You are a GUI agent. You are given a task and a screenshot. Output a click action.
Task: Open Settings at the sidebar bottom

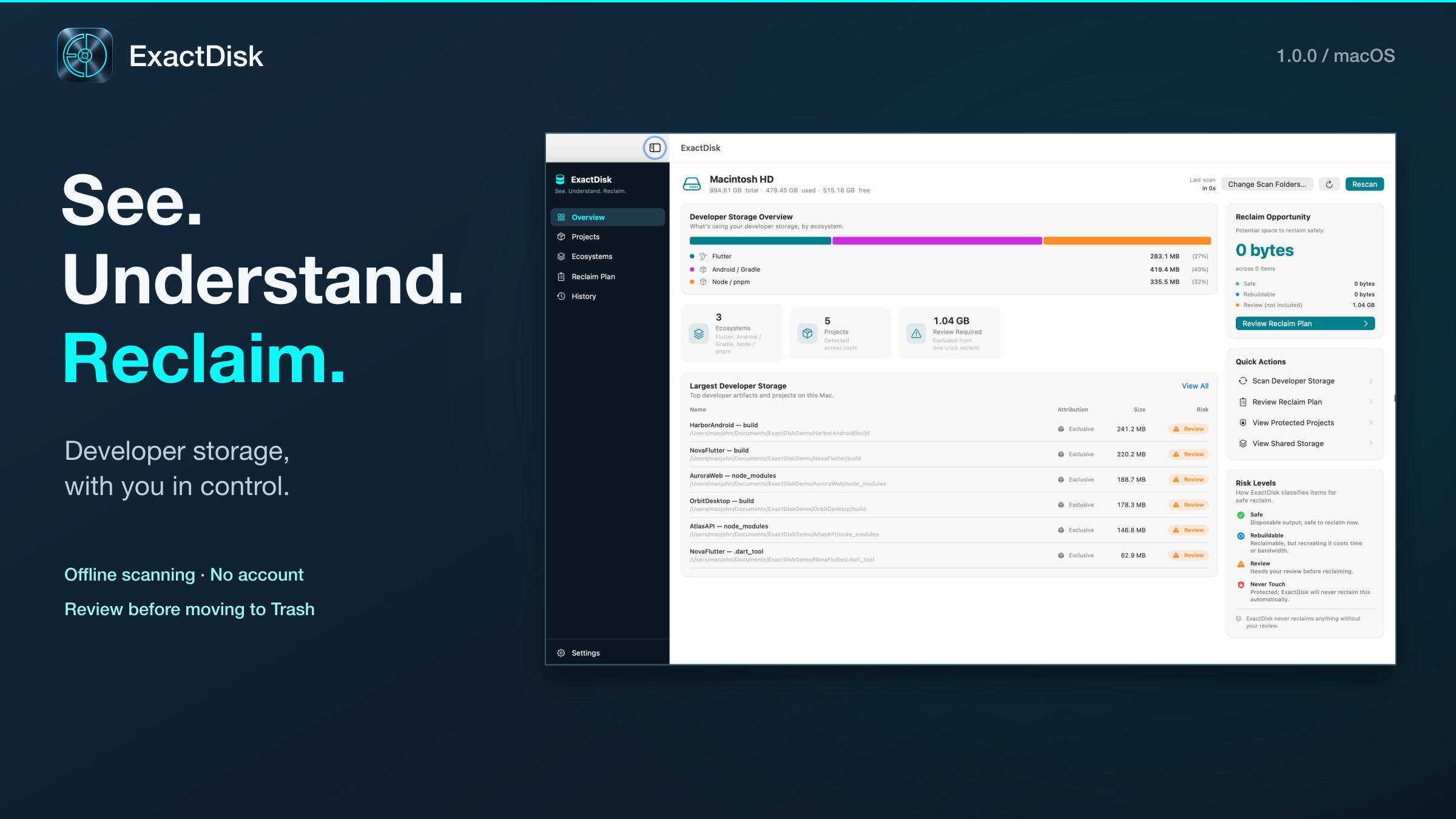(x=607, y=653)
